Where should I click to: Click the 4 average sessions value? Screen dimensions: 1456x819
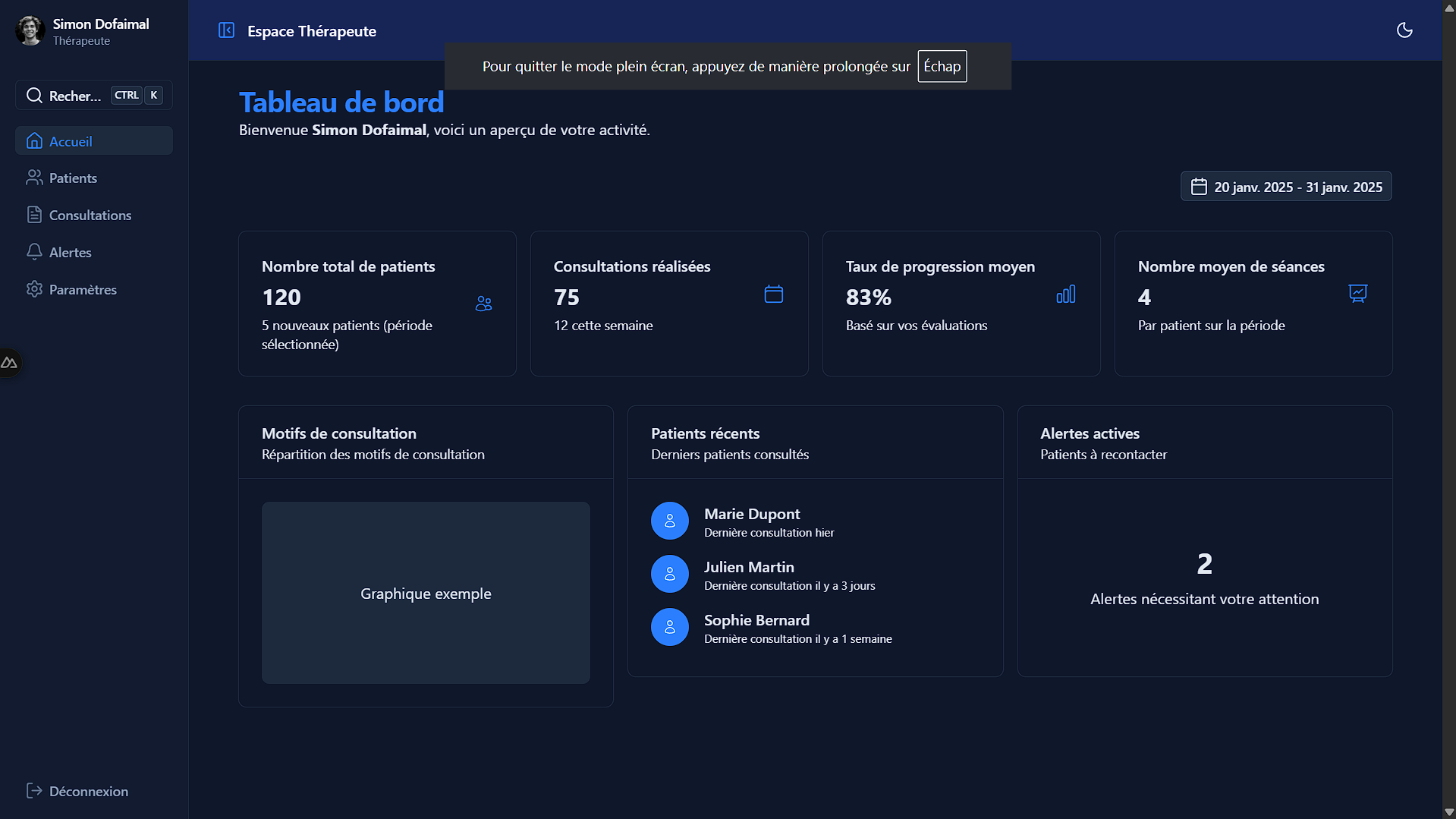(x=1144, y=298)
